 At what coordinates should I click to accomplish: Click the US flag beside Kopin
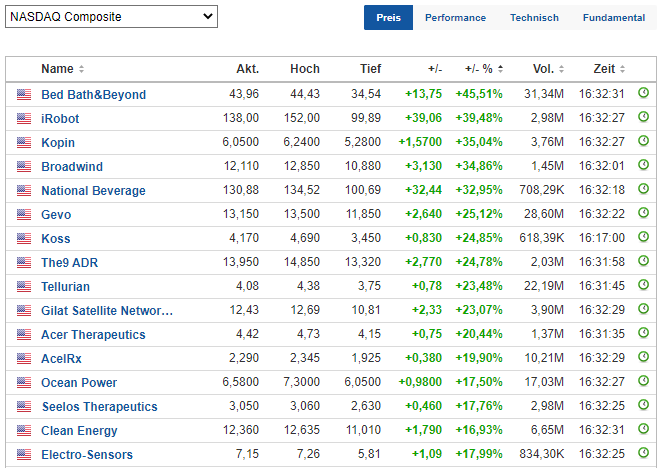point(24,142)
